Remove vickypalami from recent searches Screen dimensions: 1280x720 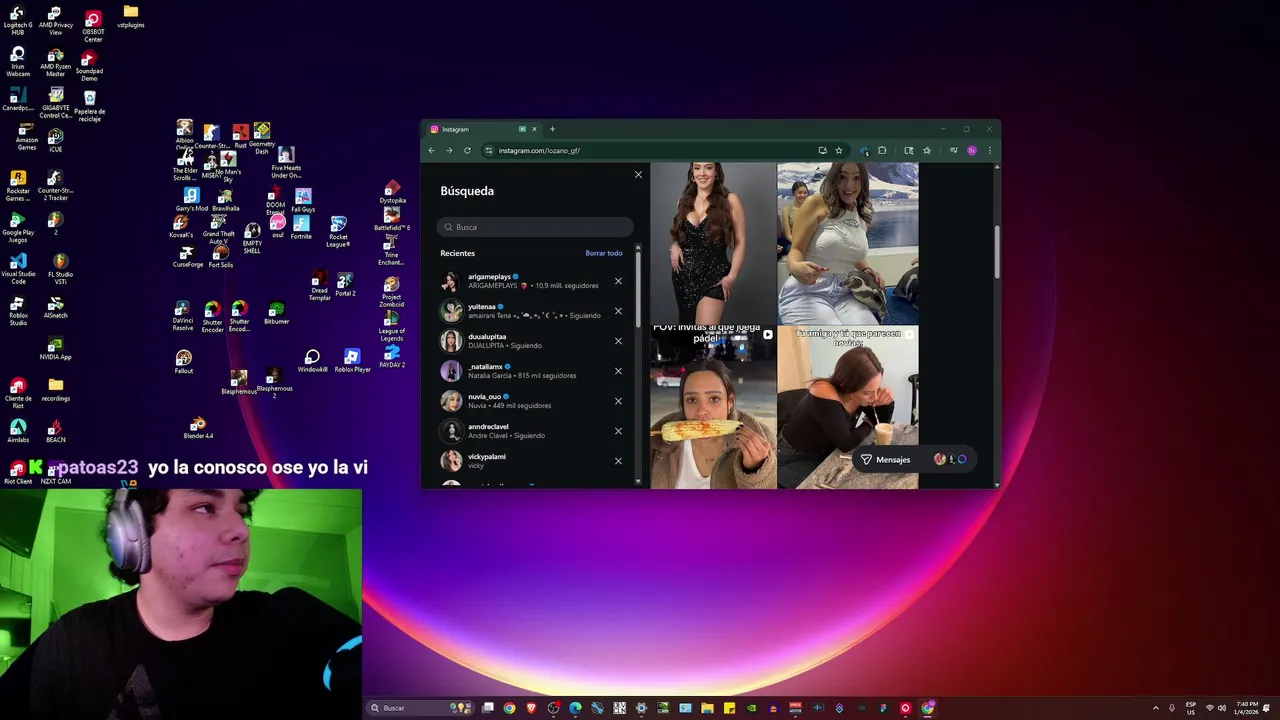(618, 461)
